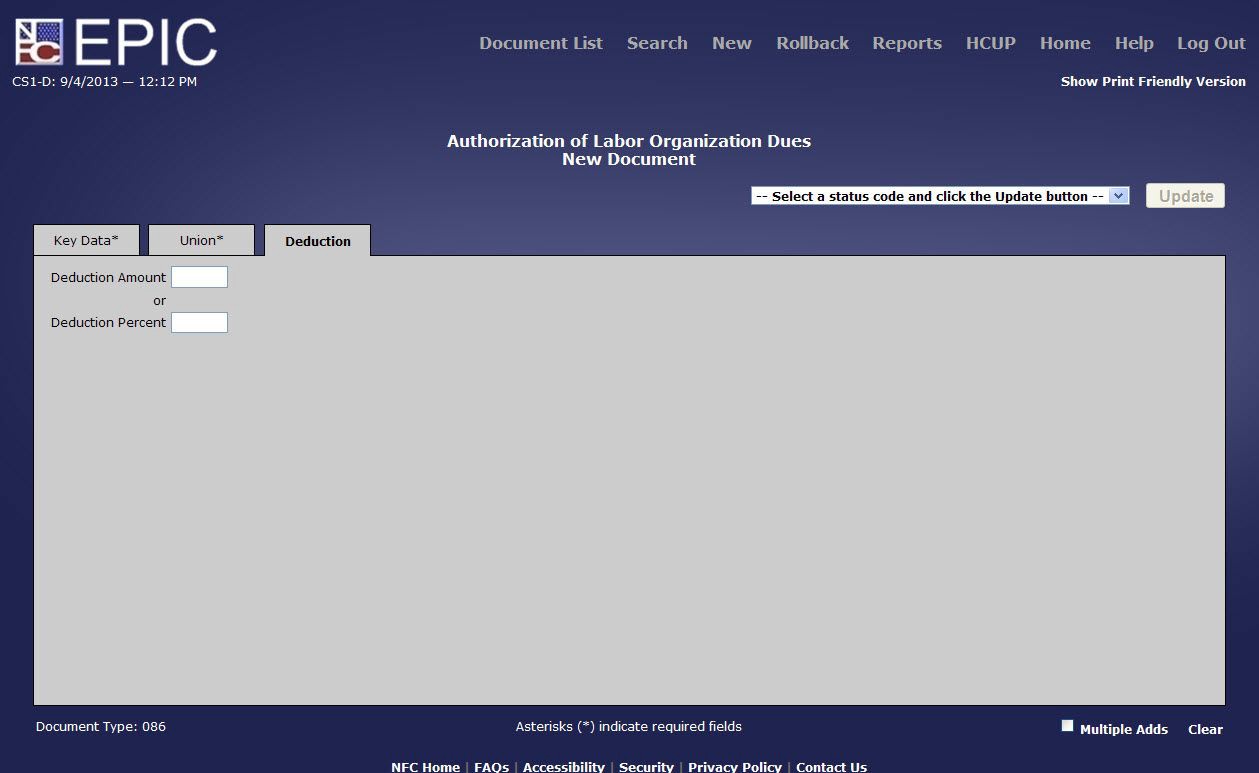Select New from the navigation bar
The height and width of the screenshot is (773, 1259).
(x=731, y=43)
